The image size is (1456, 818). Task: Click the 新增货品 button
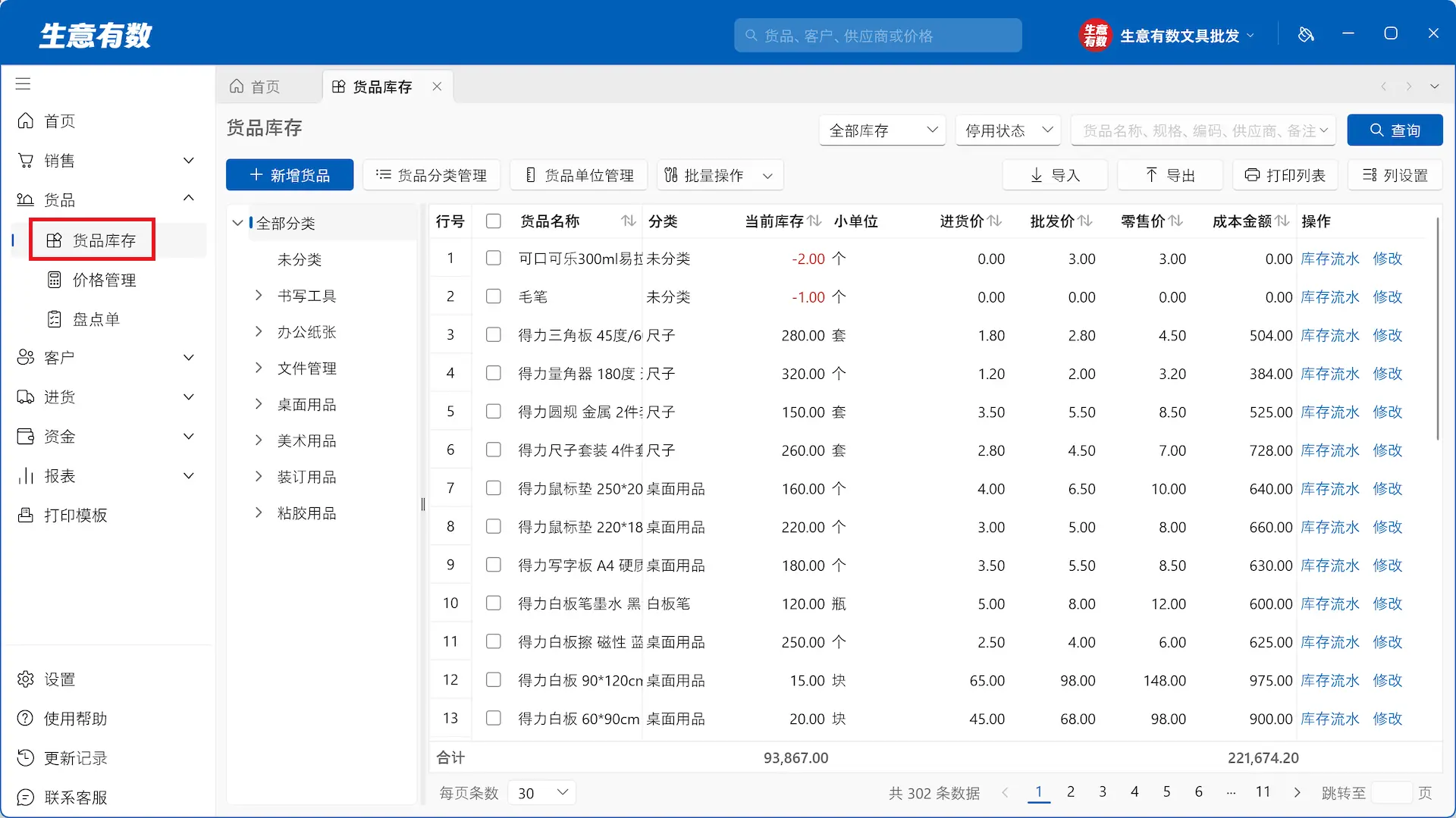pyautogui.click(x=290, y=176)
